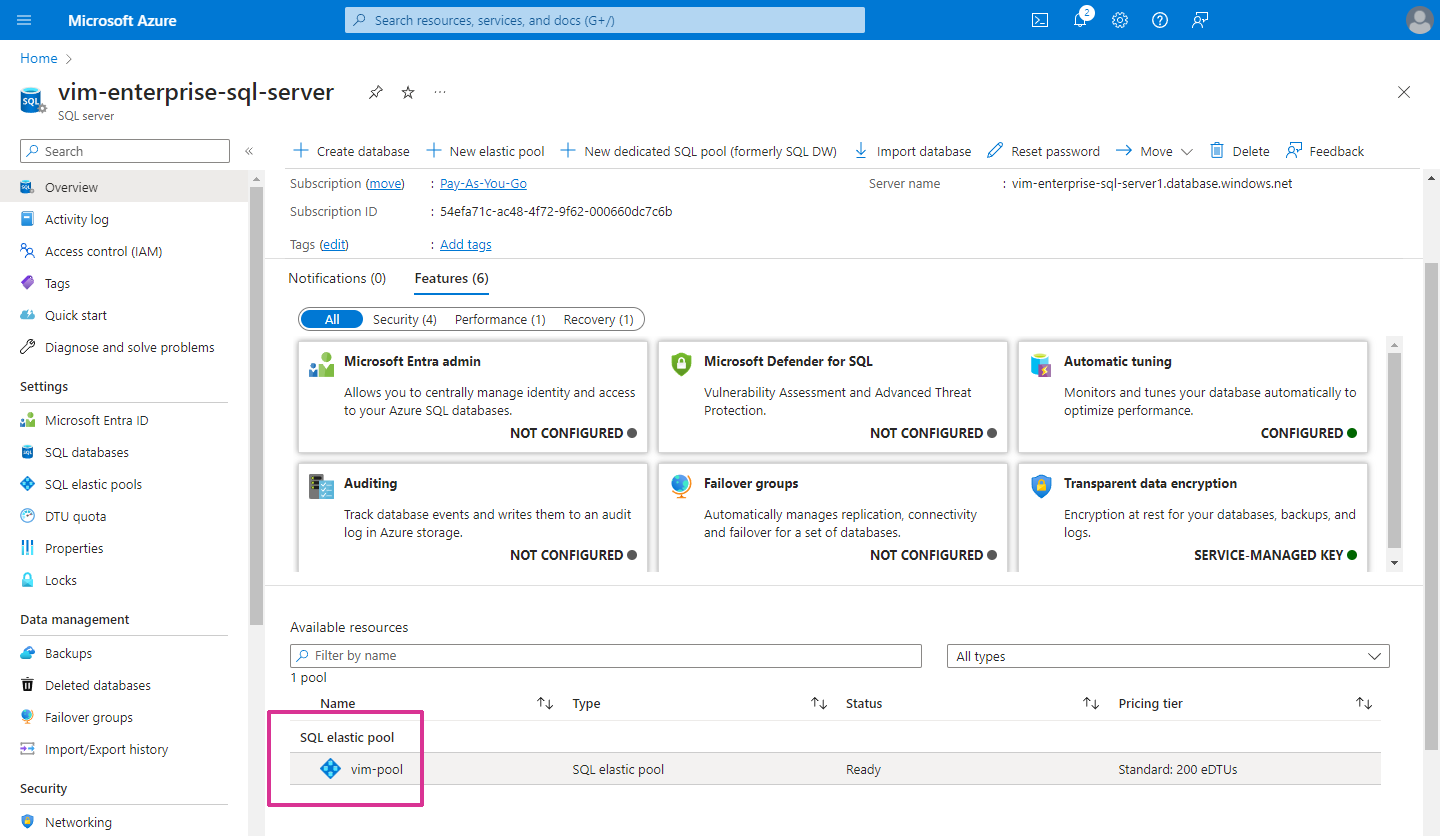Select the Security (4) filter pill

[405, 319]
